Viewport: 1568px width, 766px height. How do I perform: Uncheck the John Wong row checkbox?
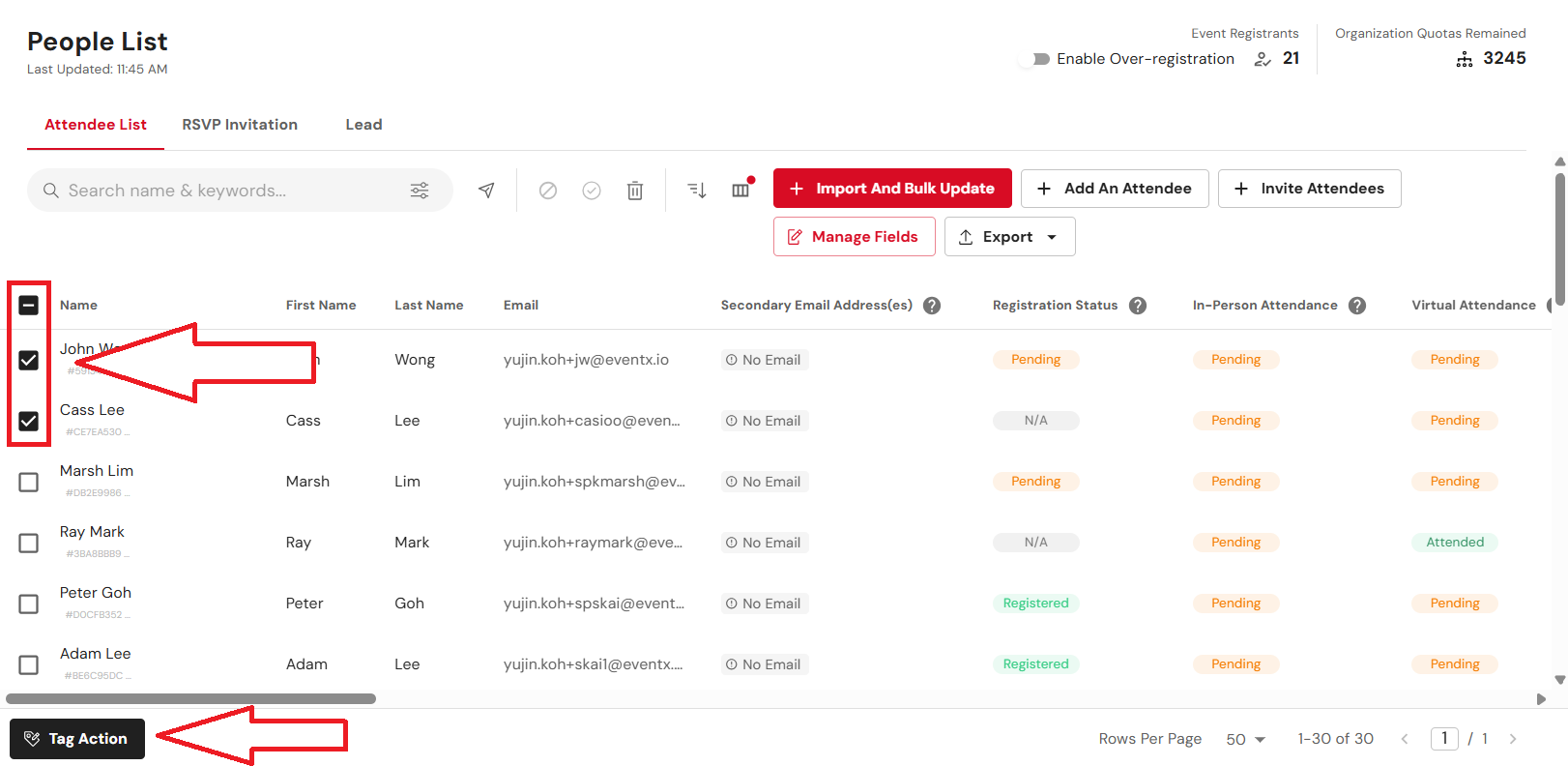(29, 360)
